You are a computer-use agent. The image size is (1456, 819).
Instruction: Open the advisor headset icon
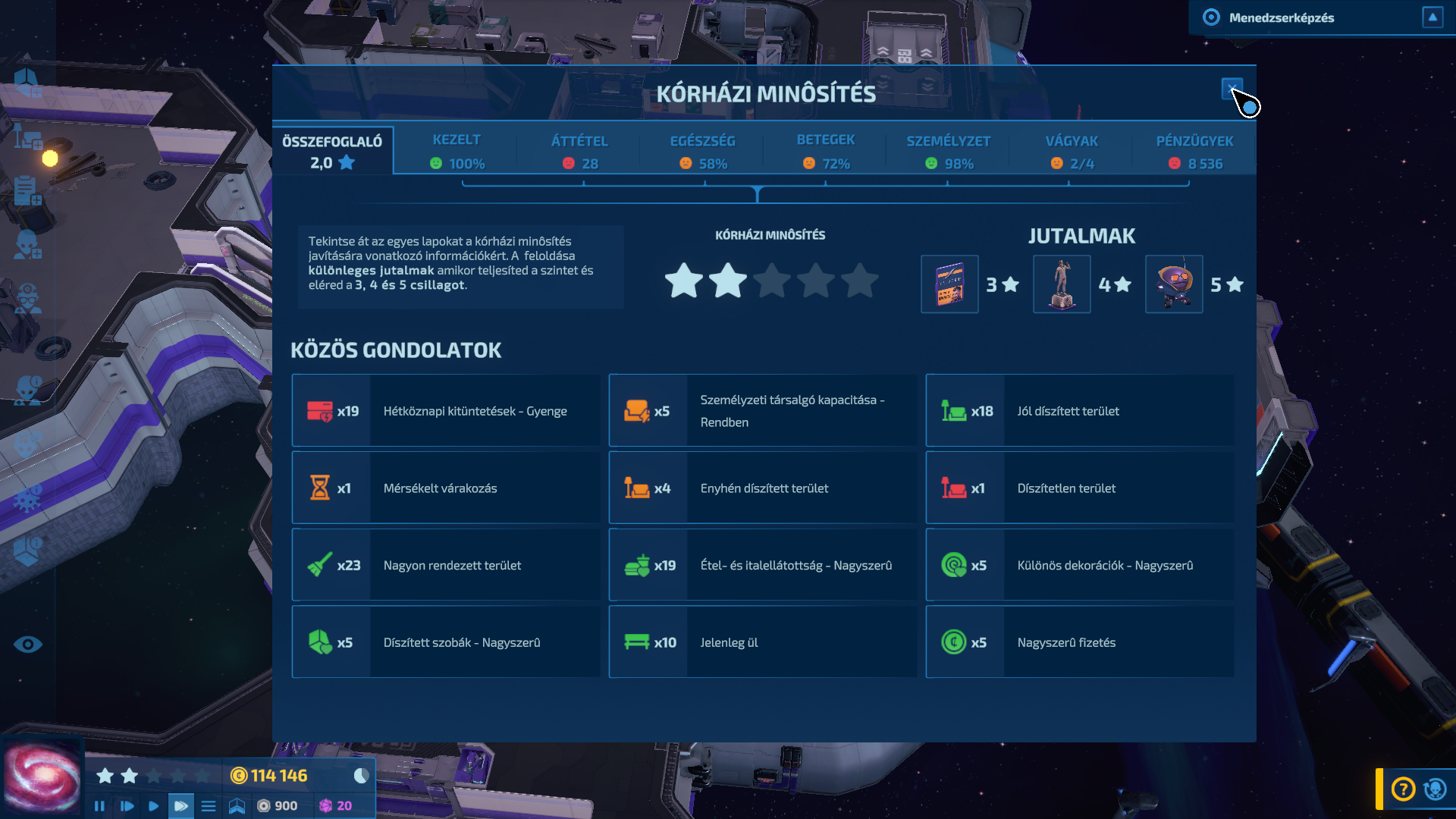coord(1435,789)
